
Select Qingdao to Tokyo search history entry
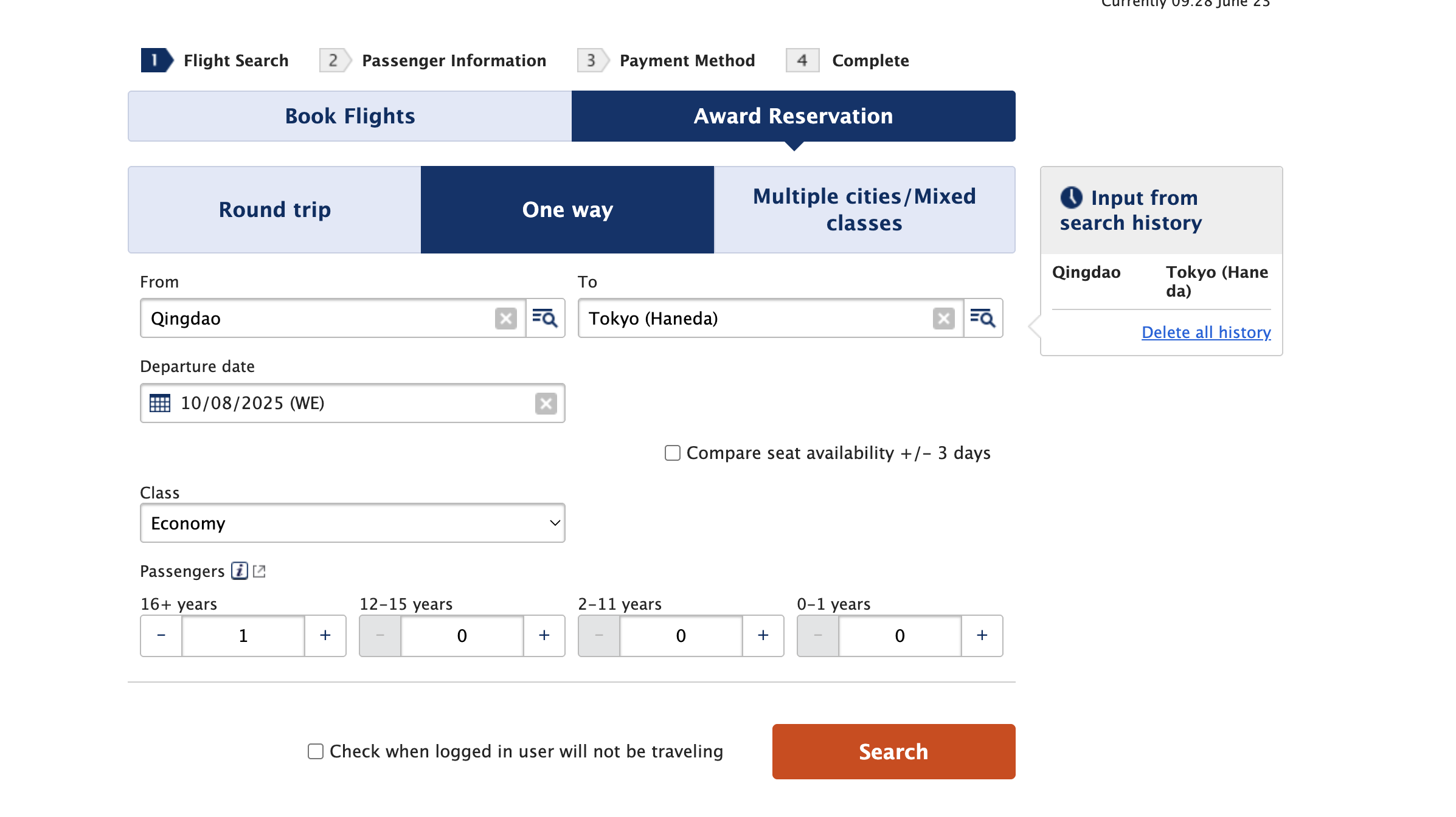1160,281
